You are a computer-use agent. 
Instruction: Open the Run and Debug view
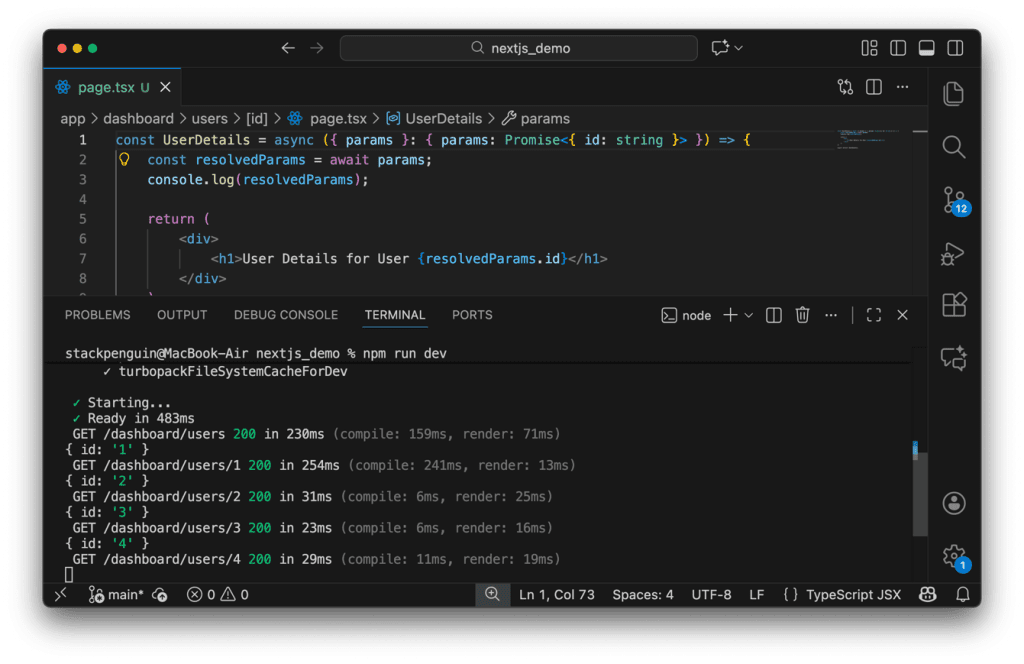[x=953, y=253]
